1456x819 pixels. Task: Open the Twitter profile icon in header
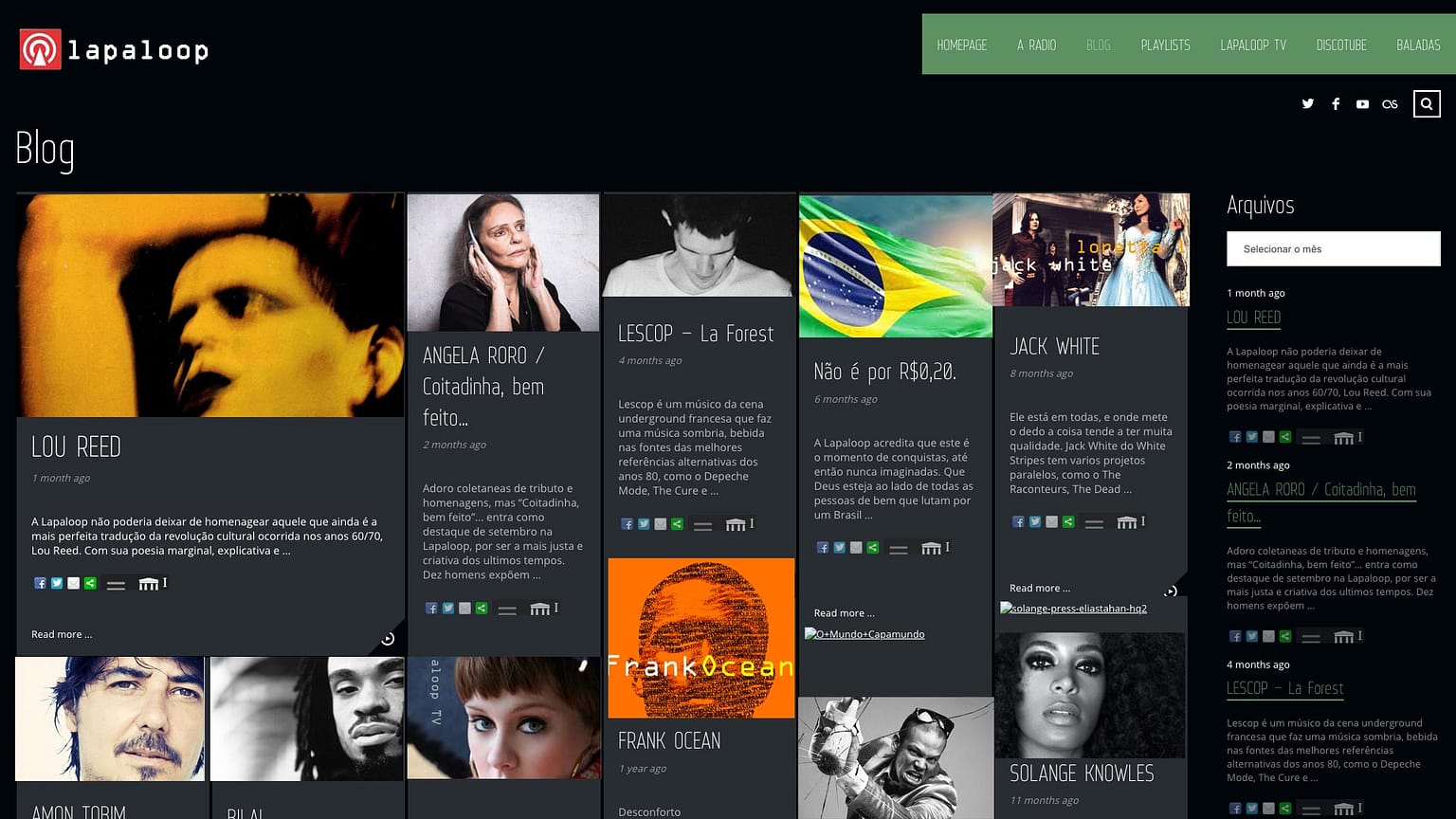point(1308,104)
